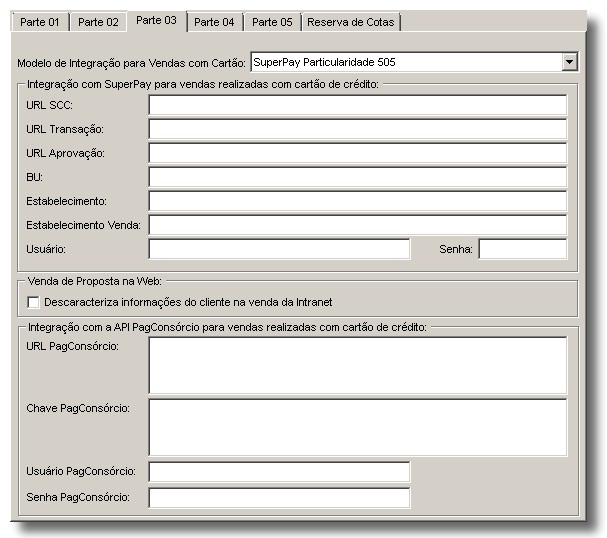Viewport: 607px width, 538px height.
Task: Click into the BU field
Action: (358, 177)
